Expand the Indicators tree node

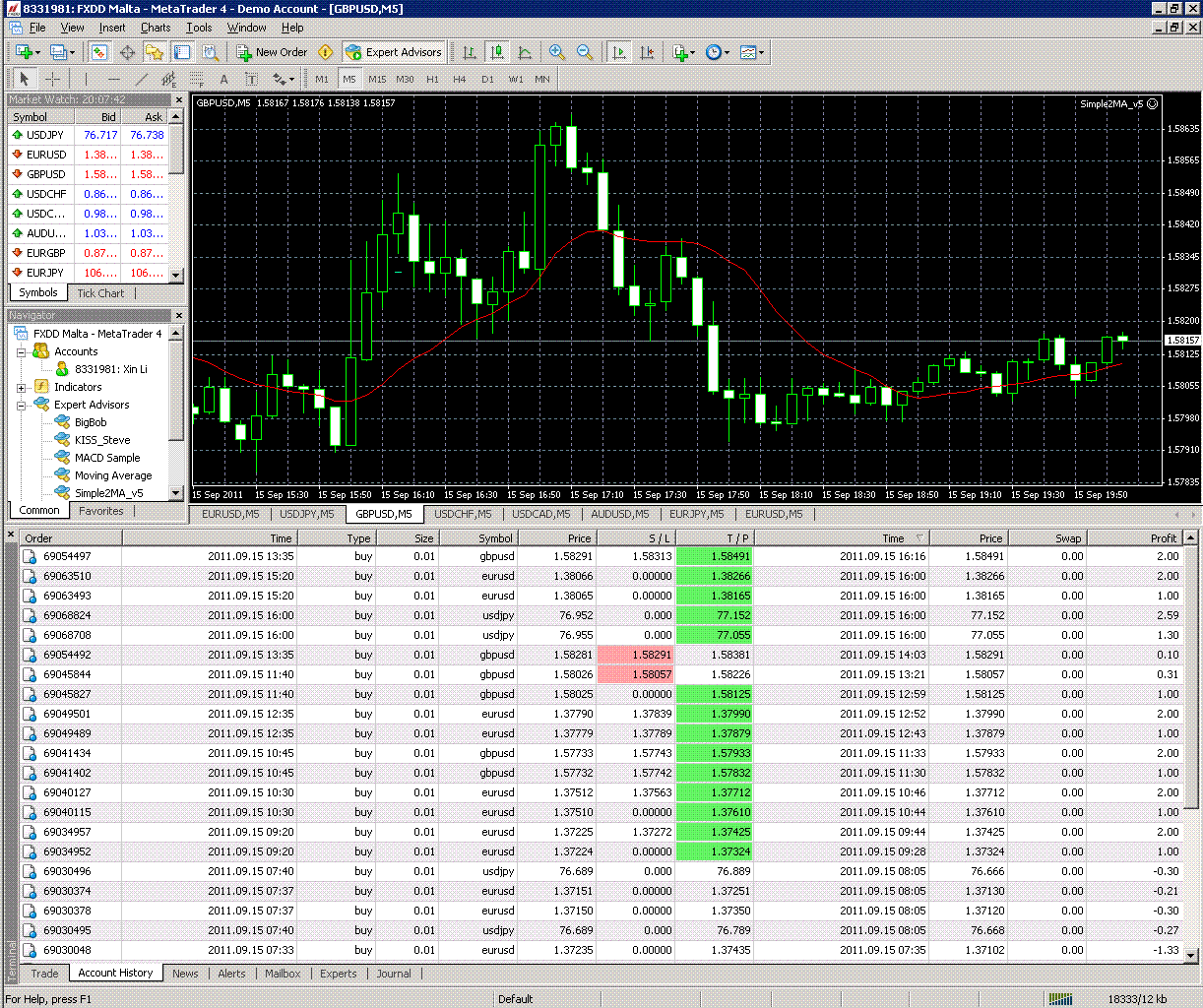(x=21, y=387)
